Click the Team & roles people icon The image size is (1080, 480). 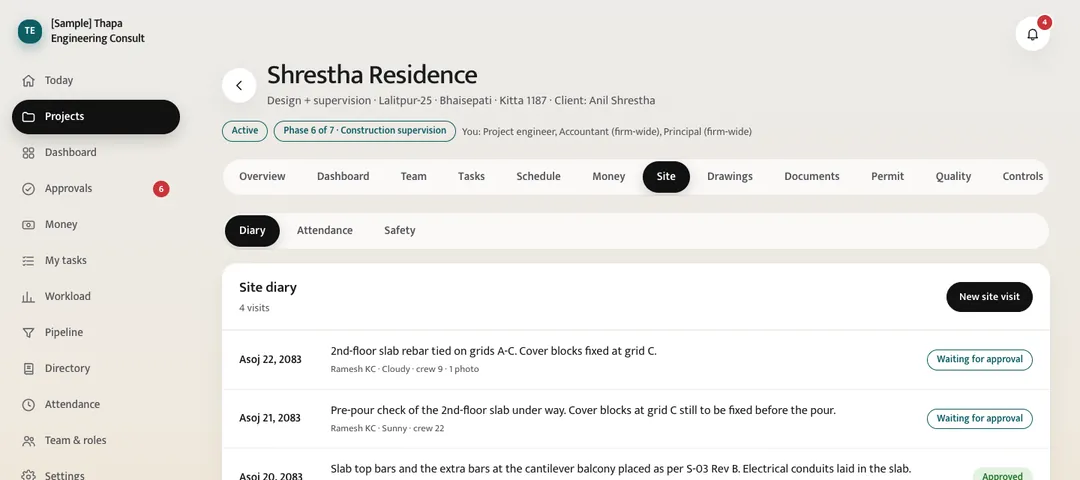pyautogui.click(x=28, y=441)
